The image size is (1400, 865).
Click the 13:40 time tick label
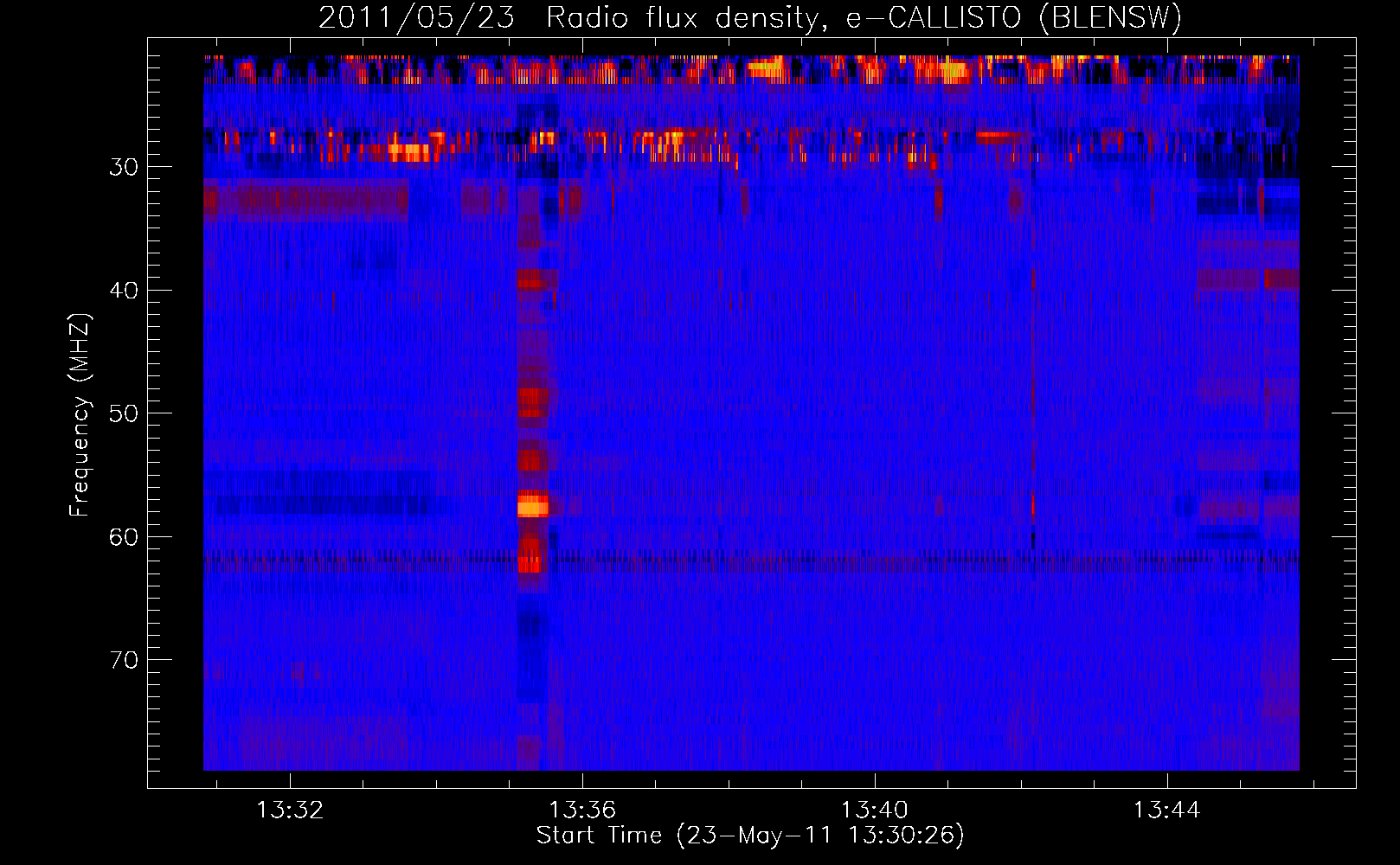[x=875, y=810]
